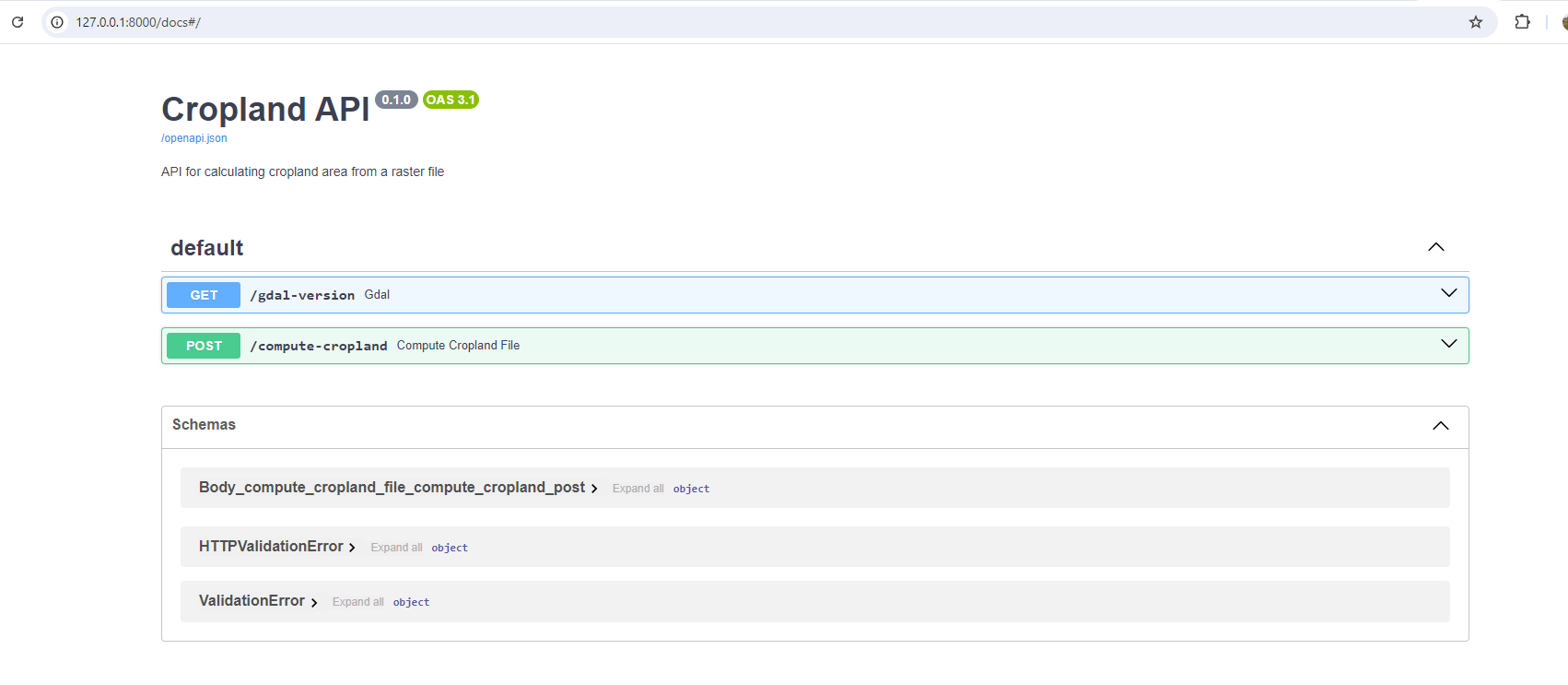Click Expand all beside ValidationError schema

358,602
